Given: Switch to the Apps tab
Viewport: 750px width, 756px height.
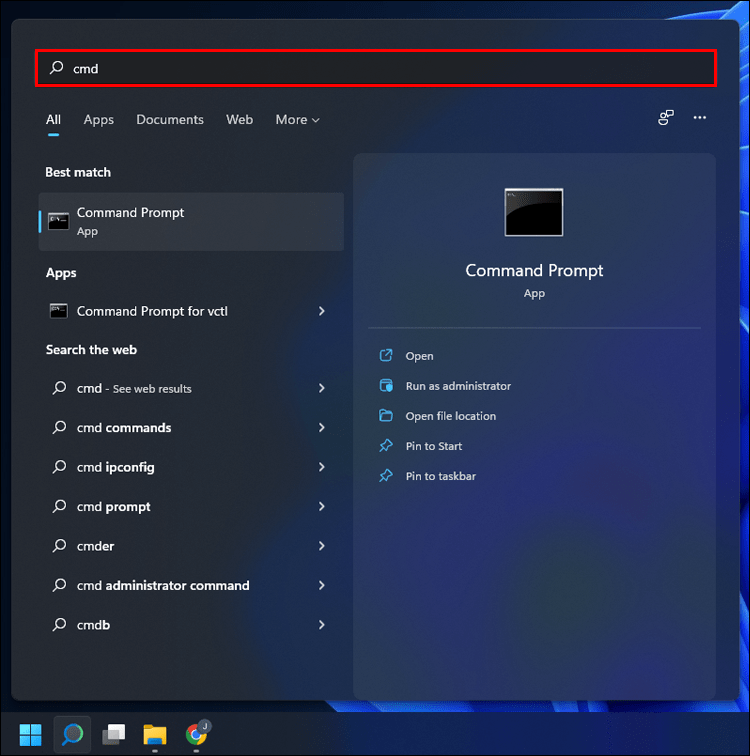Looking at the screenshot, I should coord(98,120).
